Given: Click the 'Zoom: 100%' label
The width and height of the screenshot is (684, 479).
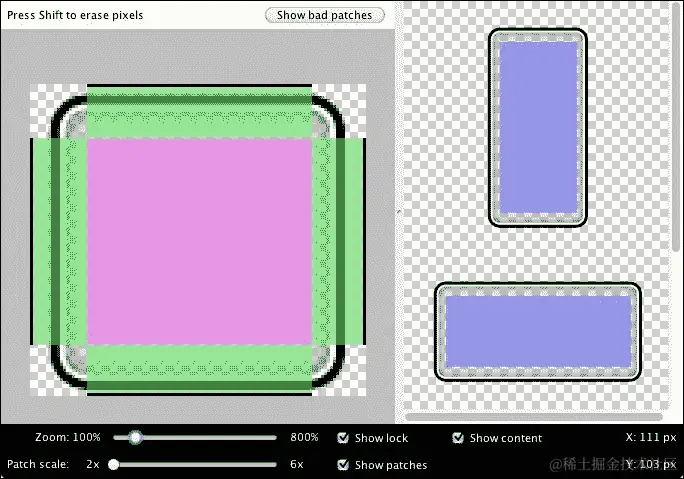Looking at the screenshot, I should (68, 437).
